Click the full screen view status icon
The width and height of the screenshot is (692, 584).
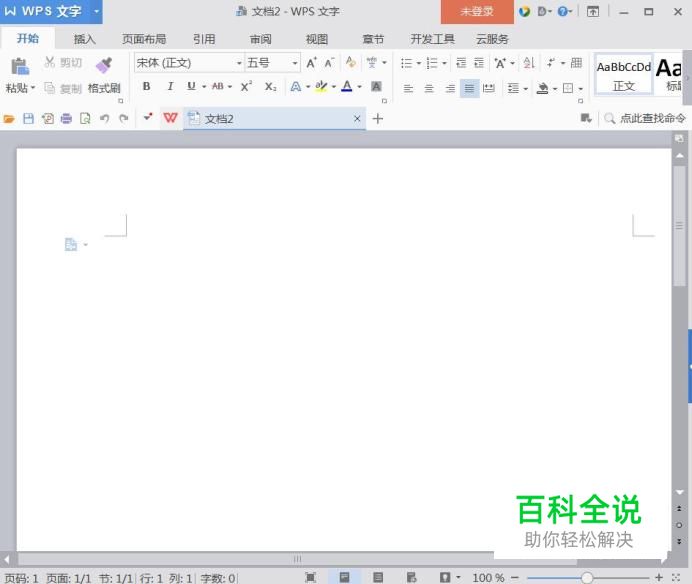click(311, 577)
